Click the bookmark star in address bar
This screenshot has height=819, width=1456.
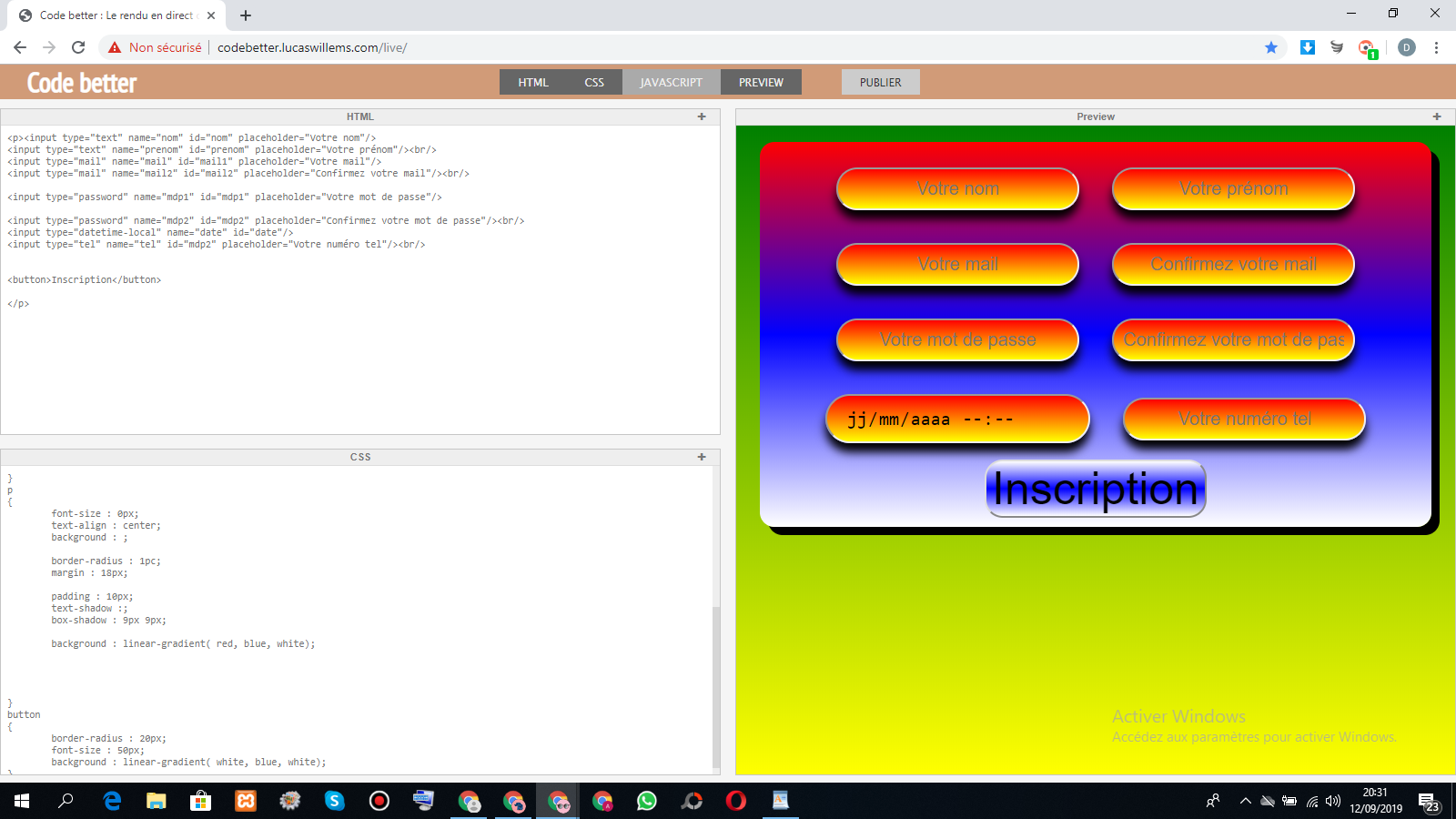coord(1271,47)
